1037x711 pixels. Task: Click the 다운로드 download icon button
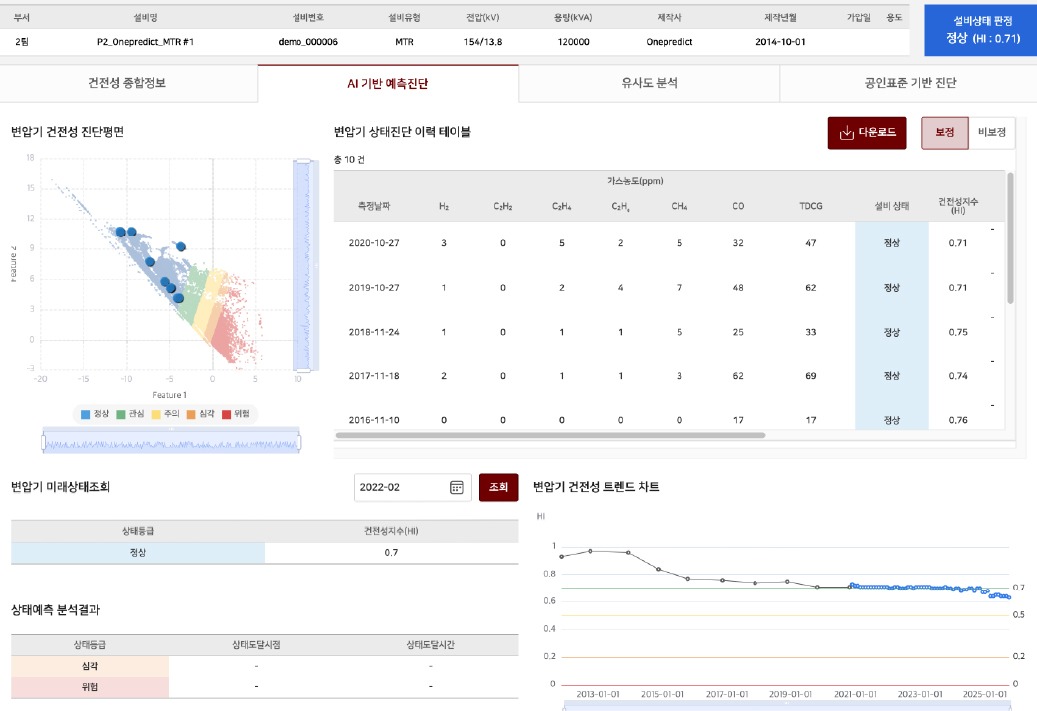[x=866, y=133]
